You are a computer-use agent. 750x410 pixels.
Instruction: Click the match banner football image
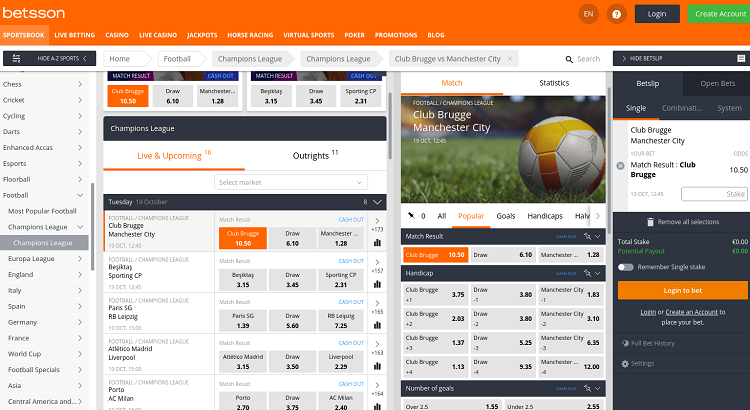pos(503,149)
